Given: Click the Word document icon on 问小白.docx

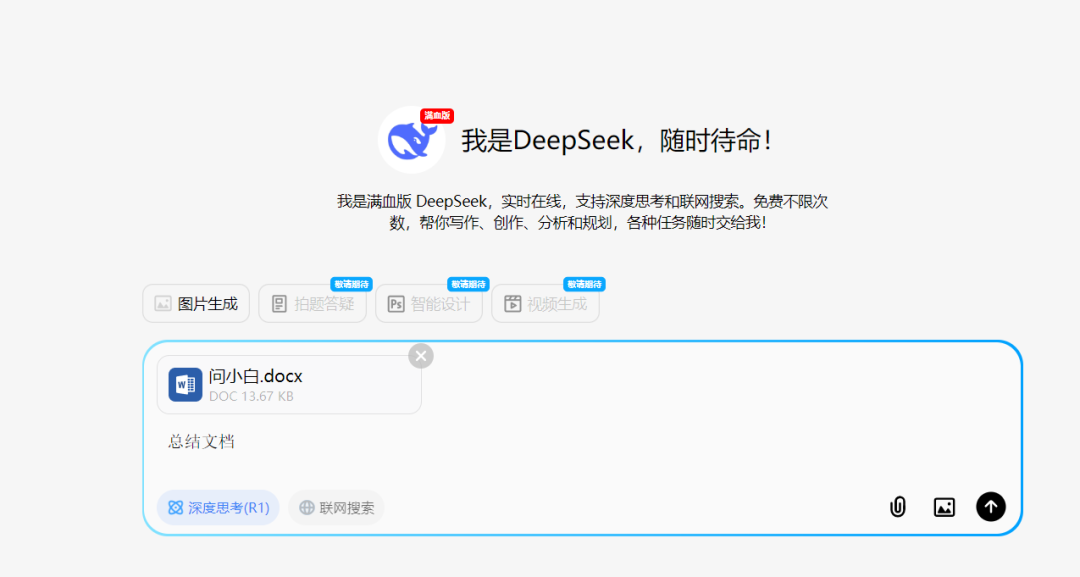Looking at the screenshot, I should coord(185,384).
